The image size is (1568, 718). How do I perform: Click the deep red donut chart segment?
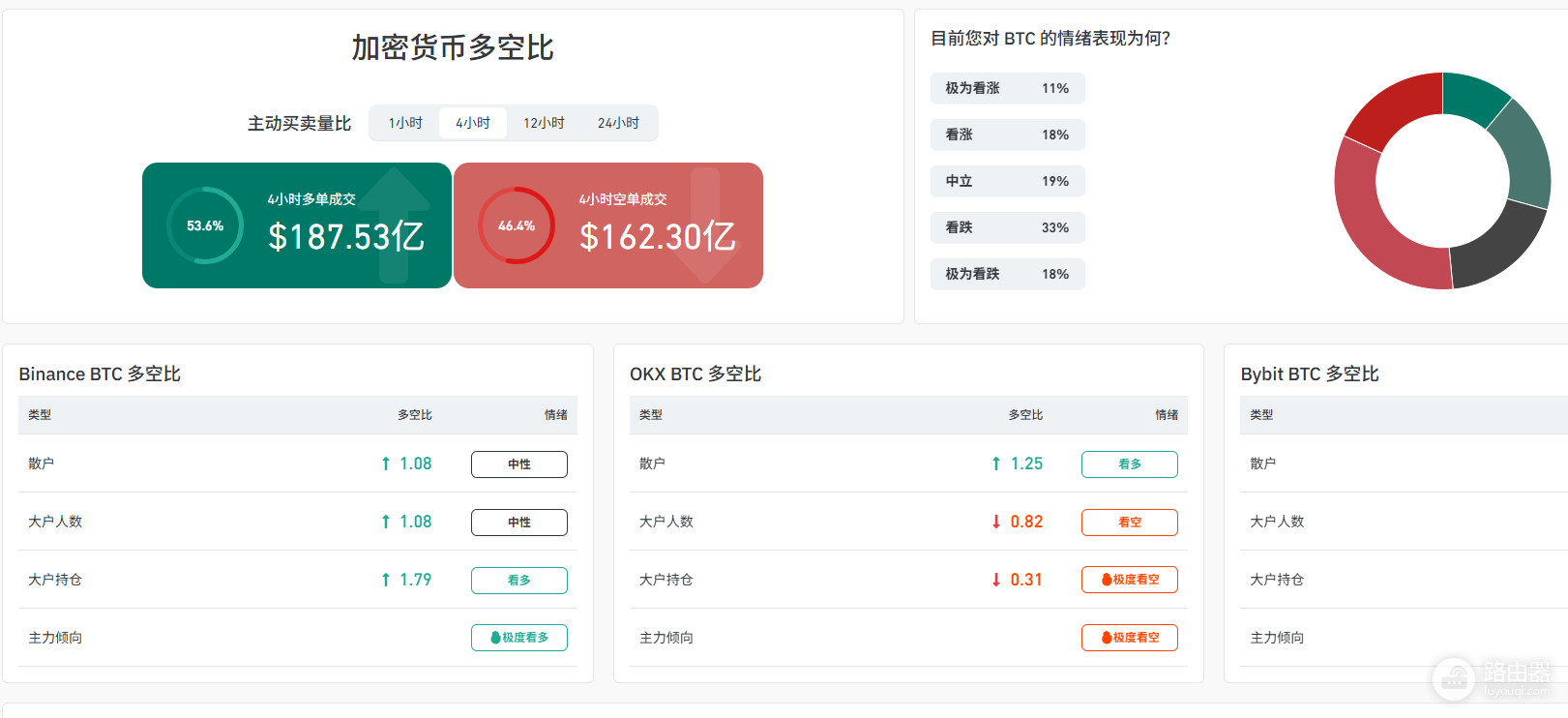pyautogui.click(x=1398, y=106)
